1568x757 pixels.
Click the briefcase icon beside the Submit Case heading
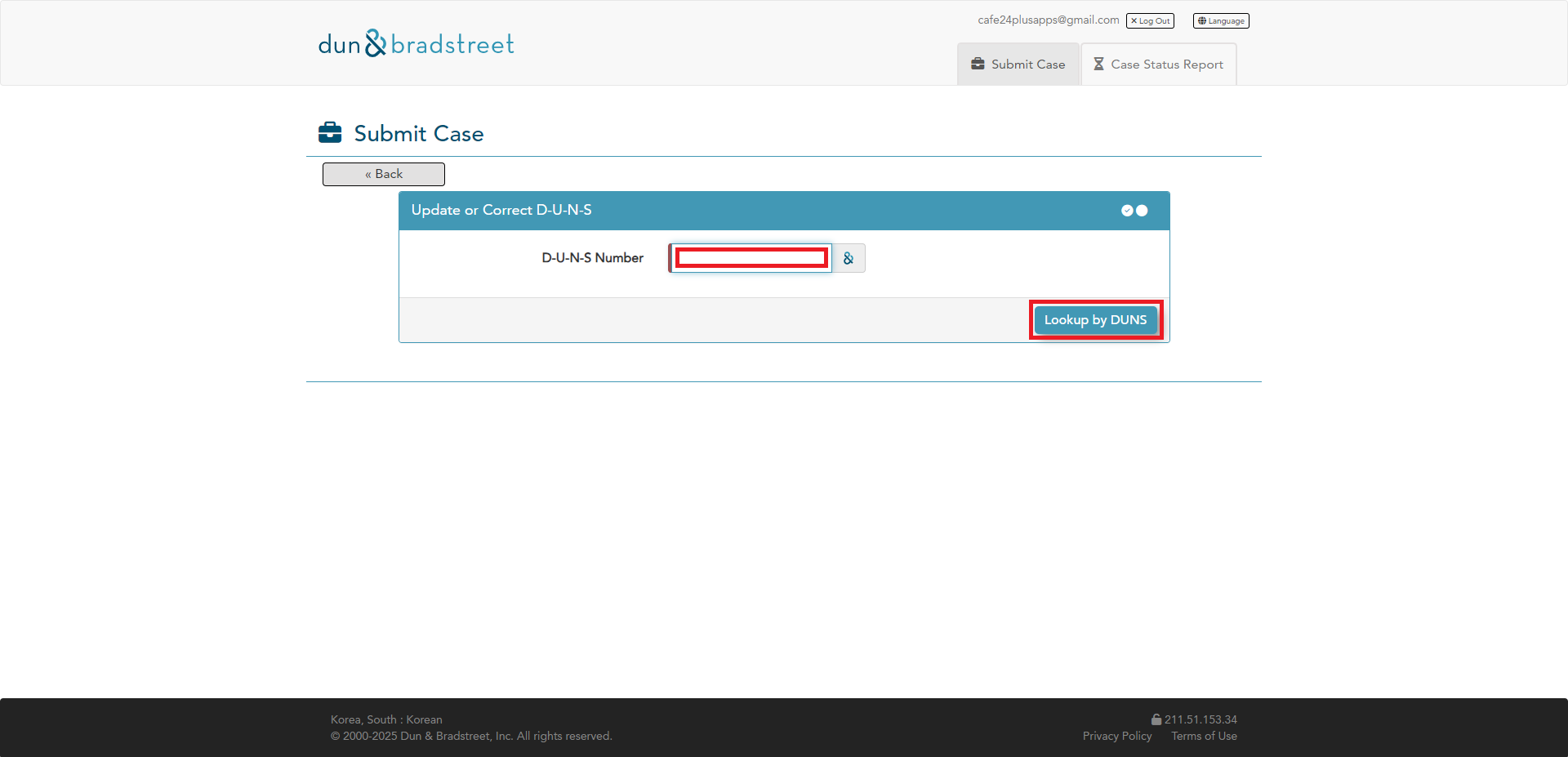tap(330, 132)
